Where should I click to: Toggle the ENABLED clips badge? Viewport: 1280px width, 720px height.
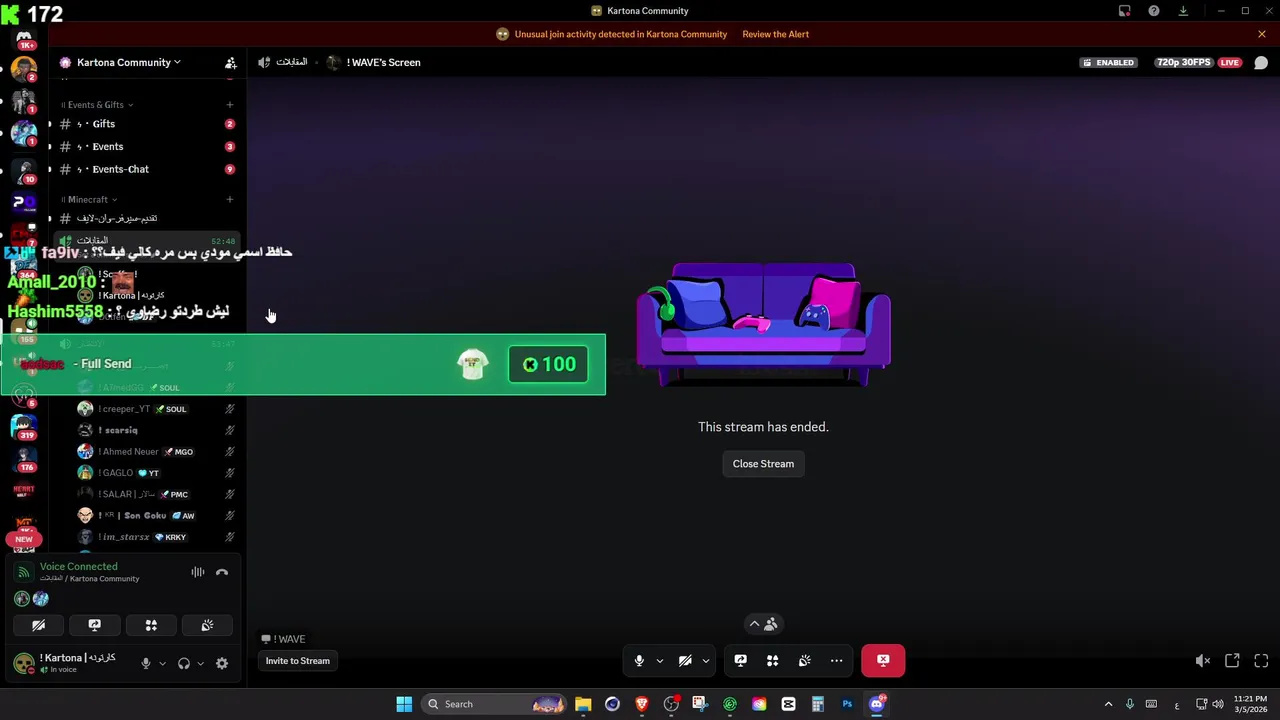pyautogui.click(x=1109, y=62)
